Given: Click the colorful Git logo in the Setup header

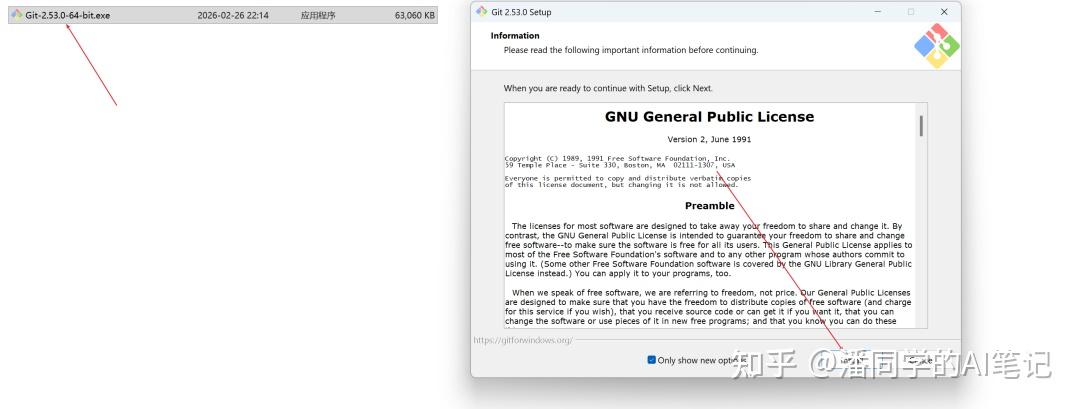Looking at the screenshot, I should (x=936, y=45).
